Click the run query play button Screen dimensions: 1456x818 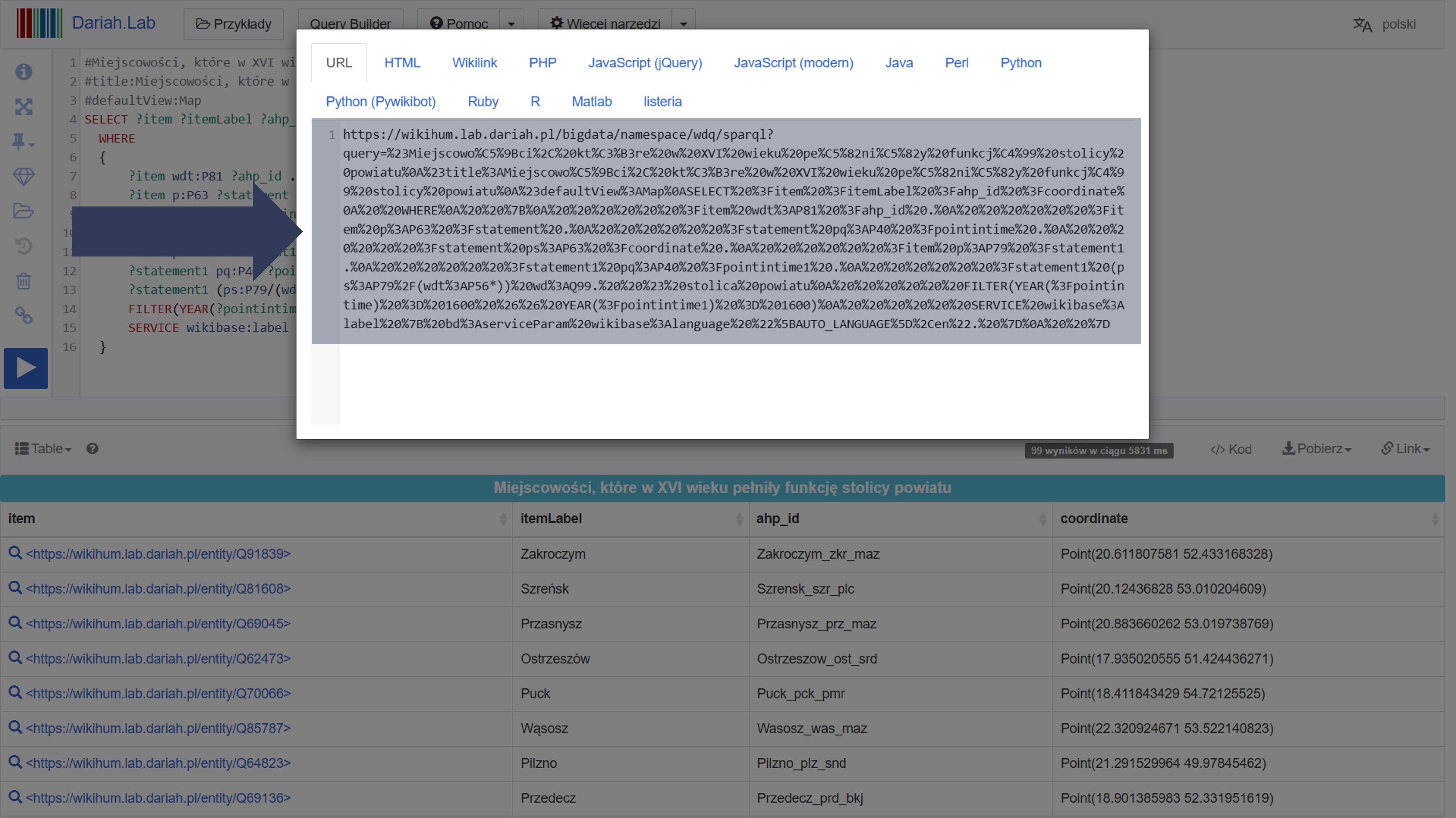25,368
